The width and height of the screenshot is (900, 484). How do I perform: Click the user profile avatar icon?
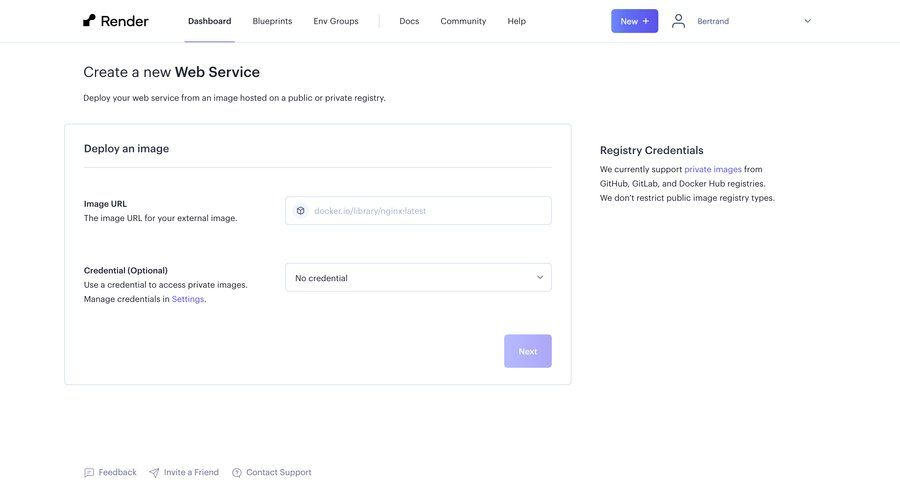(x=679, y=21)
